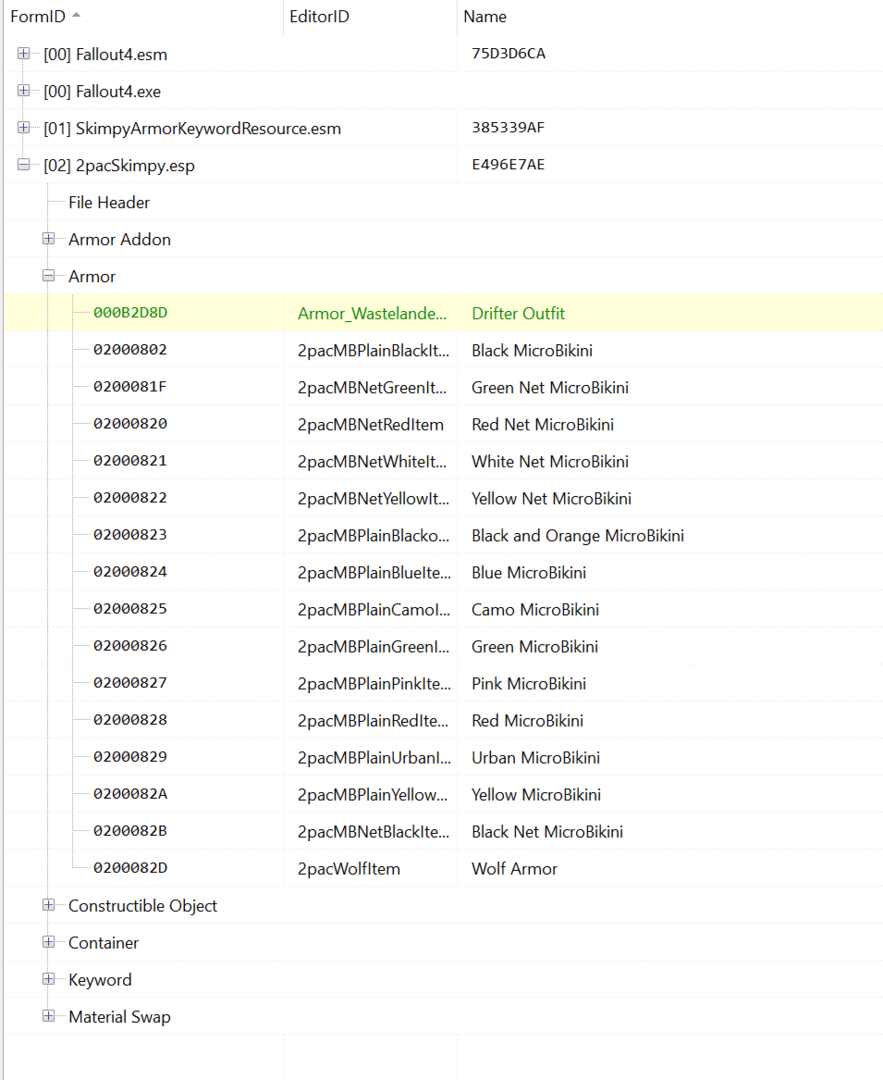Click the Red Net MicroBikini name

coord(543,425)
